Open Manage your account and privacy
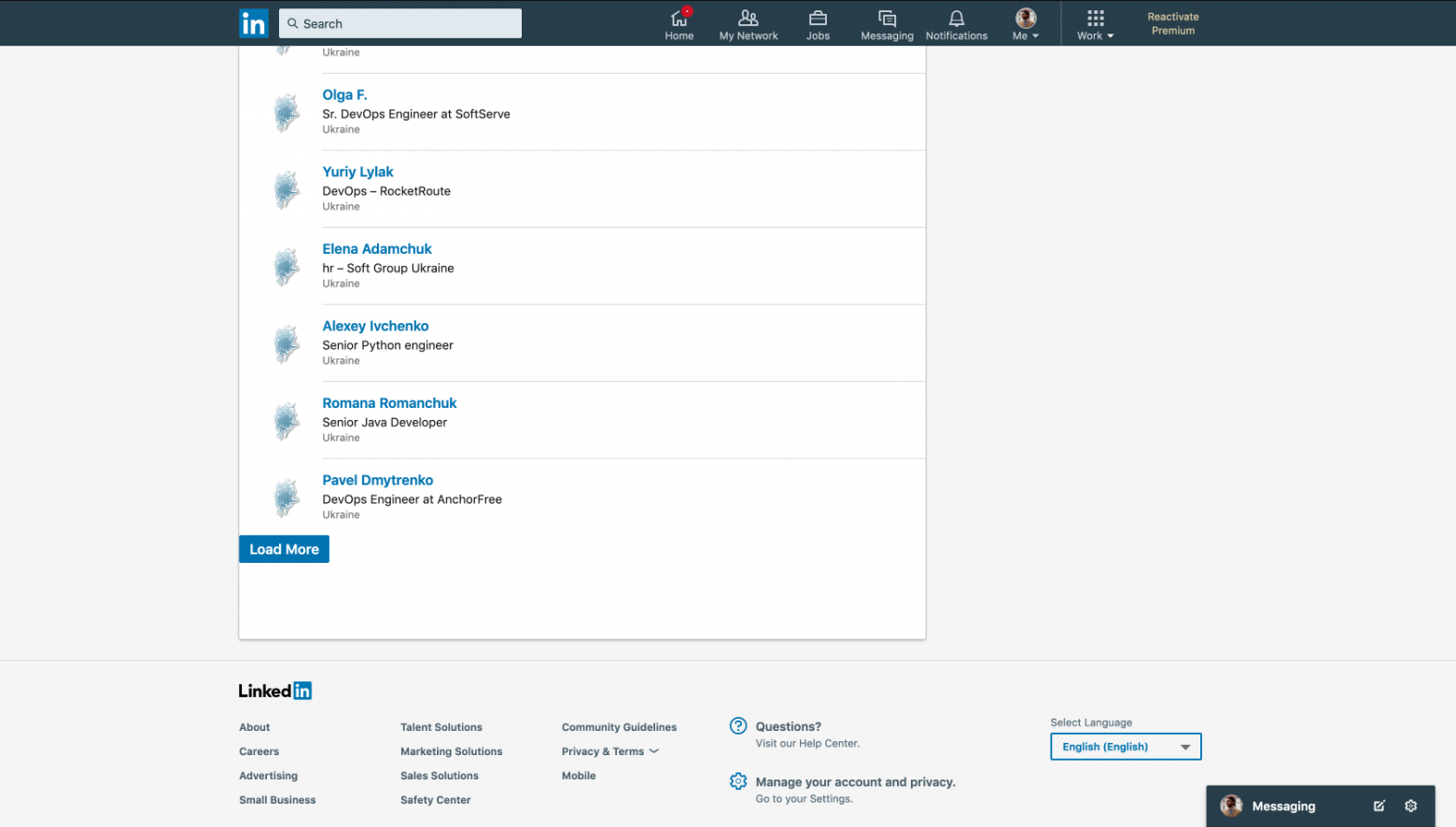This screenshot has height=827, width=1456. 855,782
